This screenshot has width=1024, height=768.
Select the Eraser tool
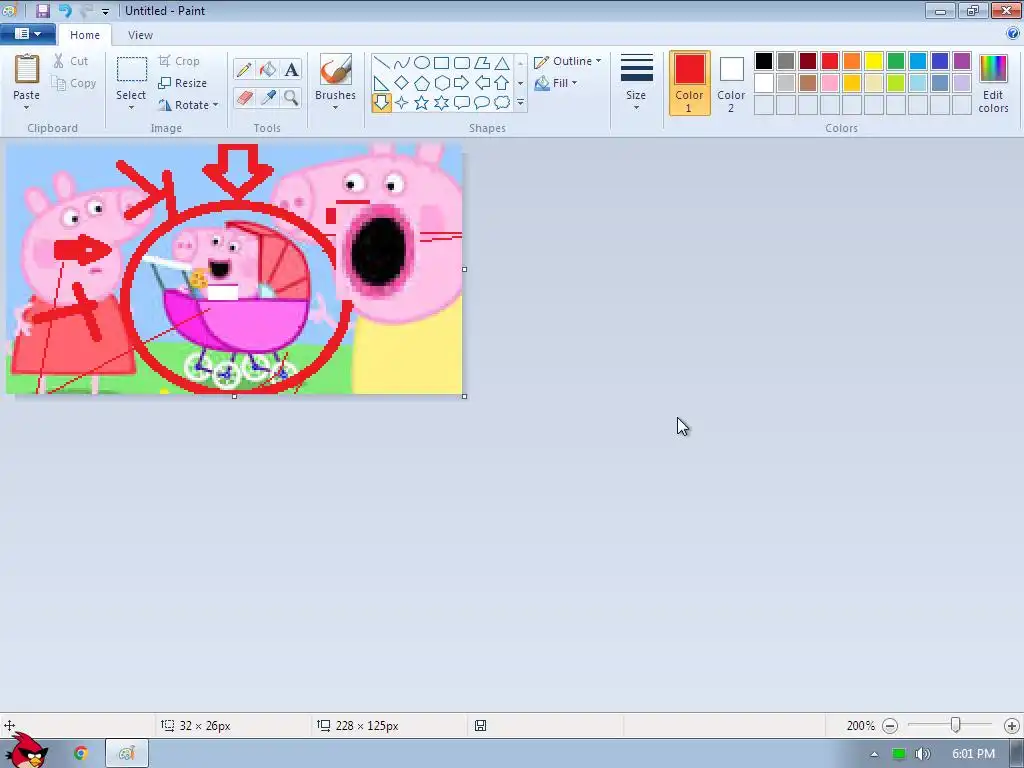[244, 97]
